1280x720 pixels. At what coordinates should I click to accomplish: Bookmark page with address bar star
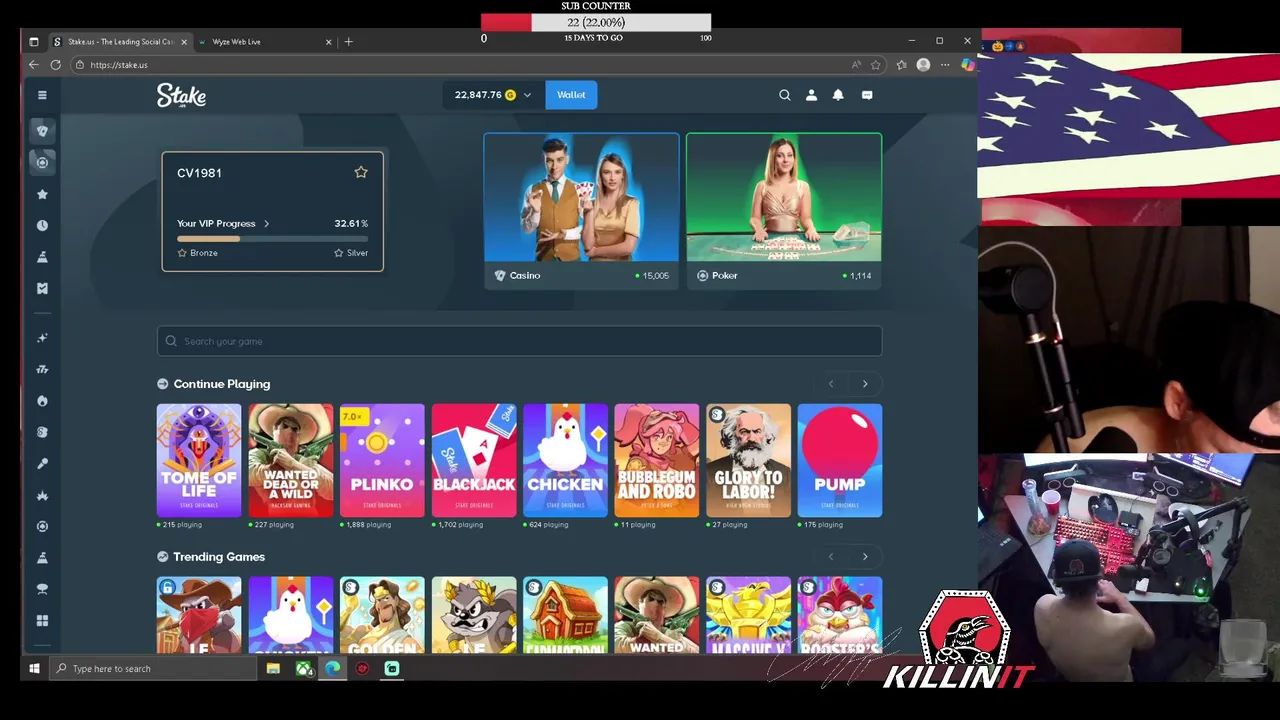pyautogui.click(x=876, y=65)
